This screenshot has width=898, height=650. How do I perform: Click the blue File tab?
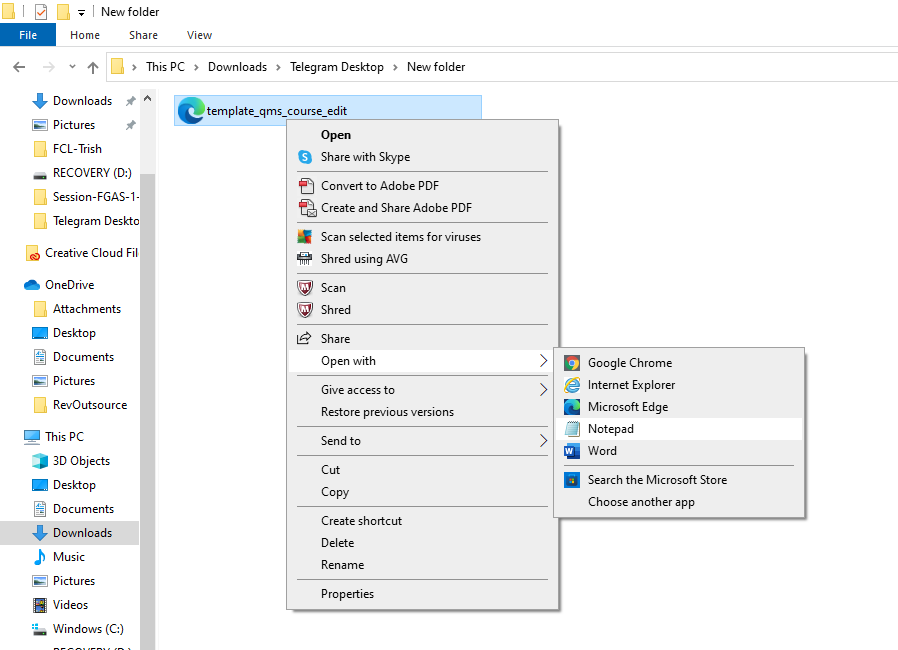28,35
